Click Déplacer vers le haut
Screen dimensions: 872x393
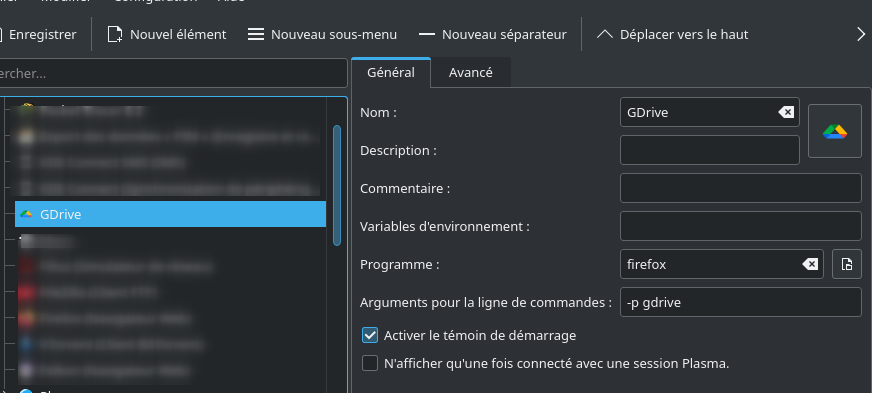coord(672,34)
